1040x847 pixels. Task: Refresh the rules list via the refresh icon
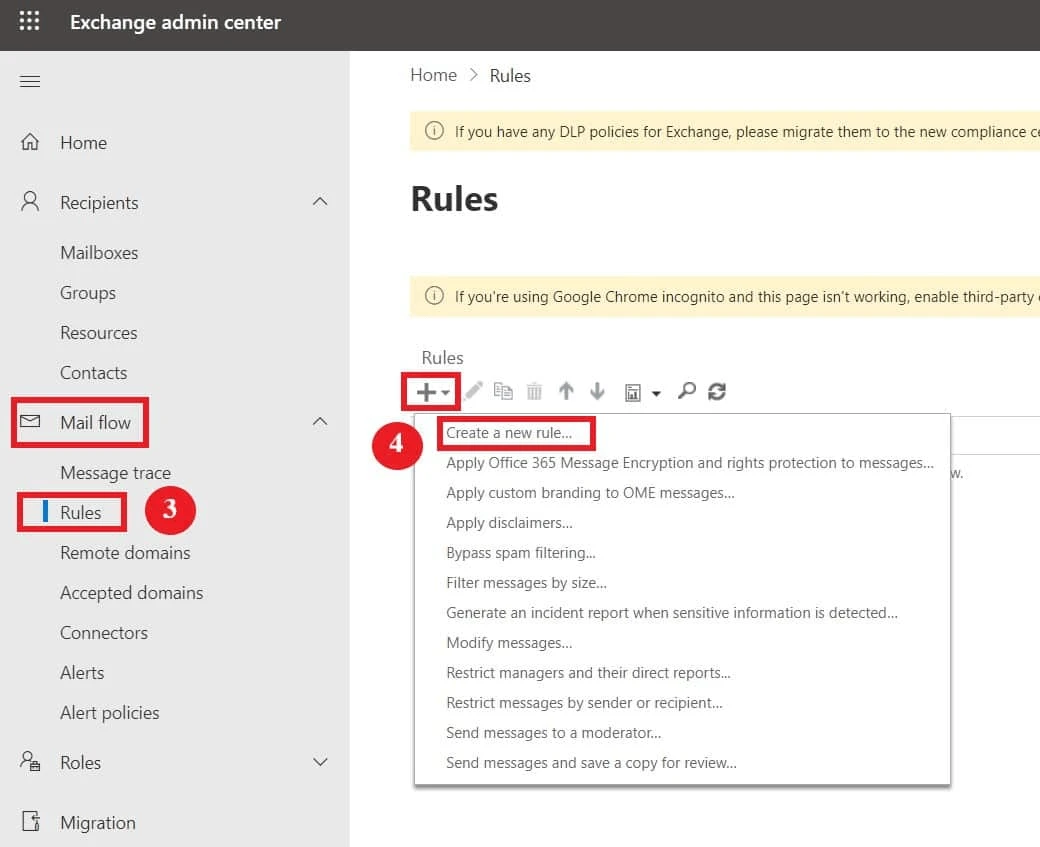[x=716, y=391]
